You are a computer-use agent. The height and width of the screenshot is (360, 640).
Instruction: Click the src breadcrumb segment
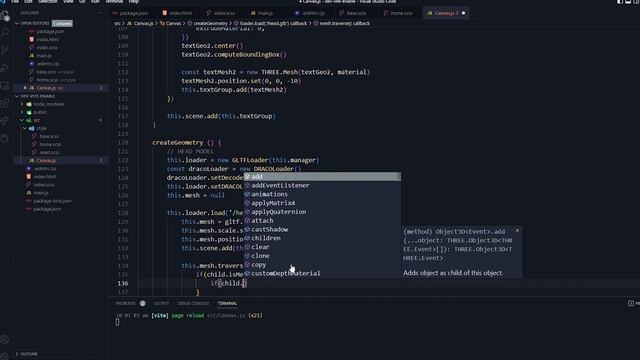(x=117, y=23)
